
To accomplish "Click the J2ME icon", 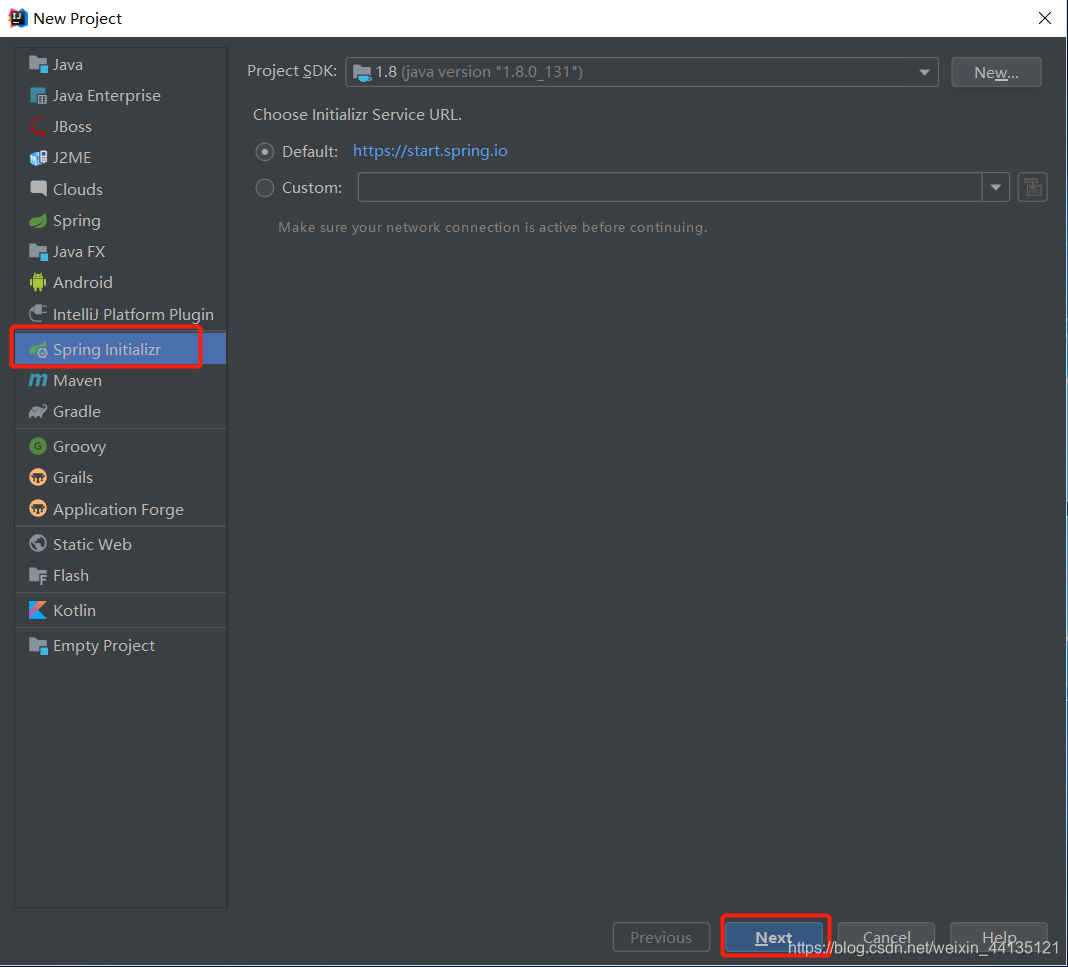I will point(38,158).
